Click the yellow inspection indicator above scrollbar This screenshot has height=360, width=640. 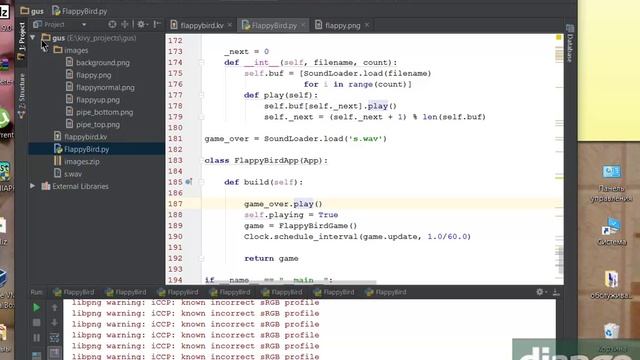pos(559,38)
